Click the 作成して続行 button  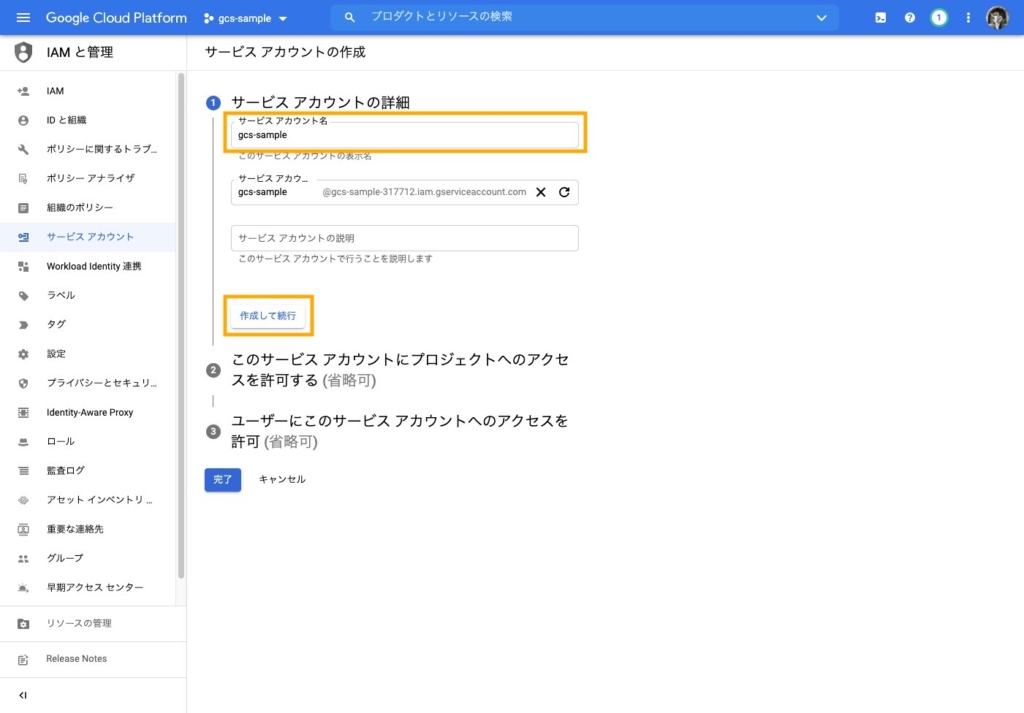coord(268,316)
